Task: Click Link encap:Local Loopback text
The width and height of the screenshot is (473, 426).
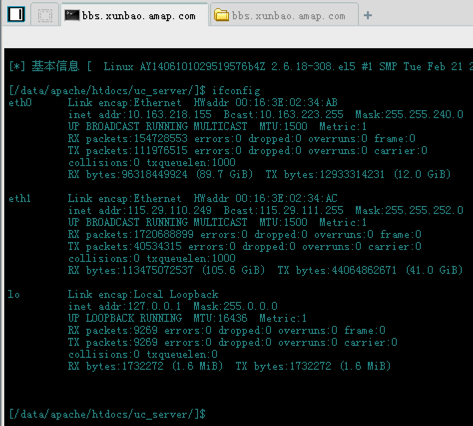Action: point(143,294)
